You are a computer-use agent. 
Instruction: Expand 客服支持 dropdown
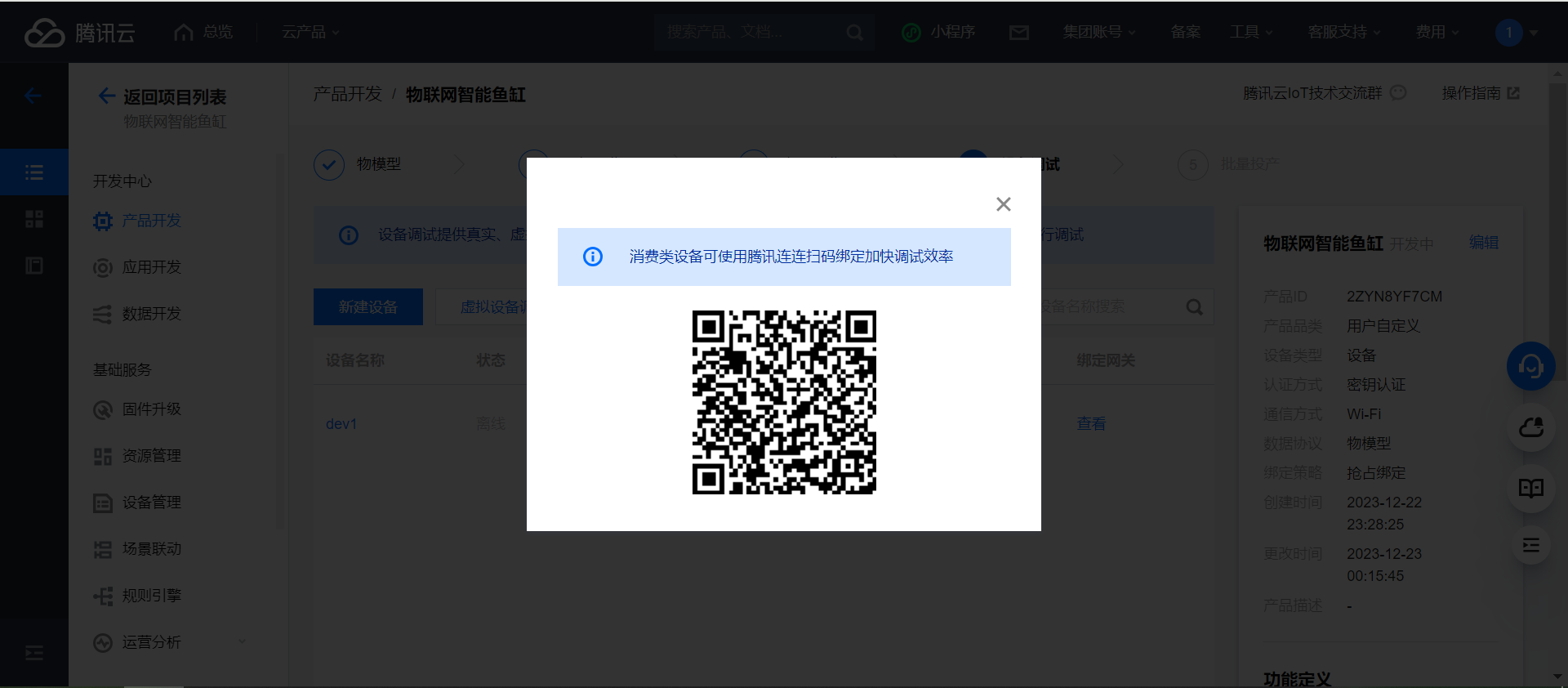(x=1344, y=32)
